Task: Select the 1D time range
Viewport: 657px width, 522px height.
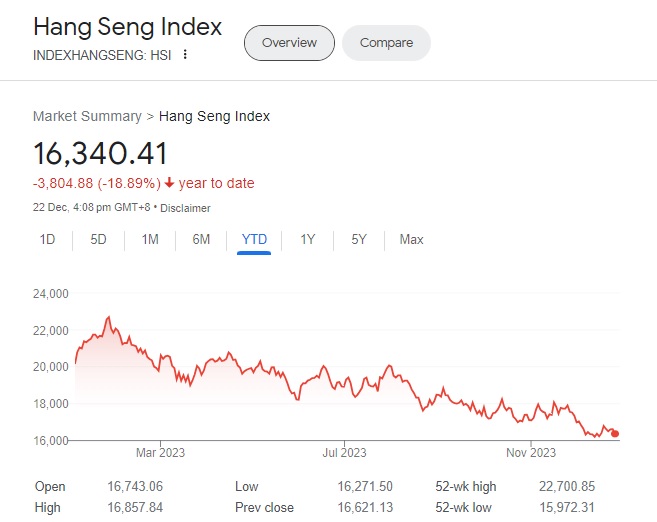Action: tap(47, 239)
